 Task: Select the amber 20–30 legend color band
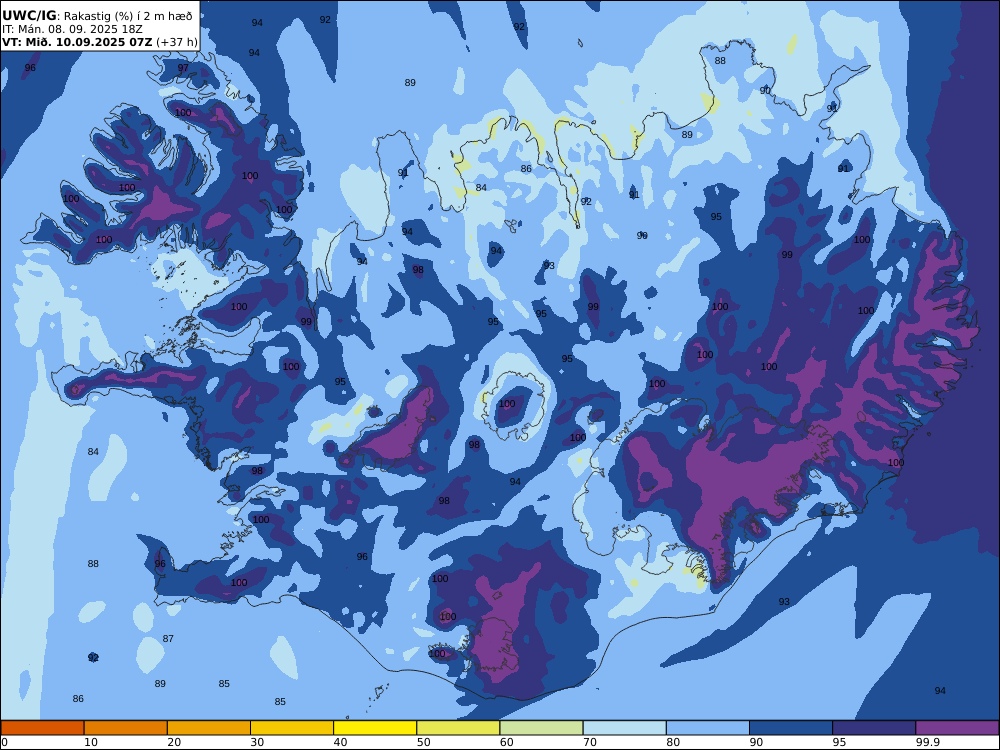(x=209, y=728)
